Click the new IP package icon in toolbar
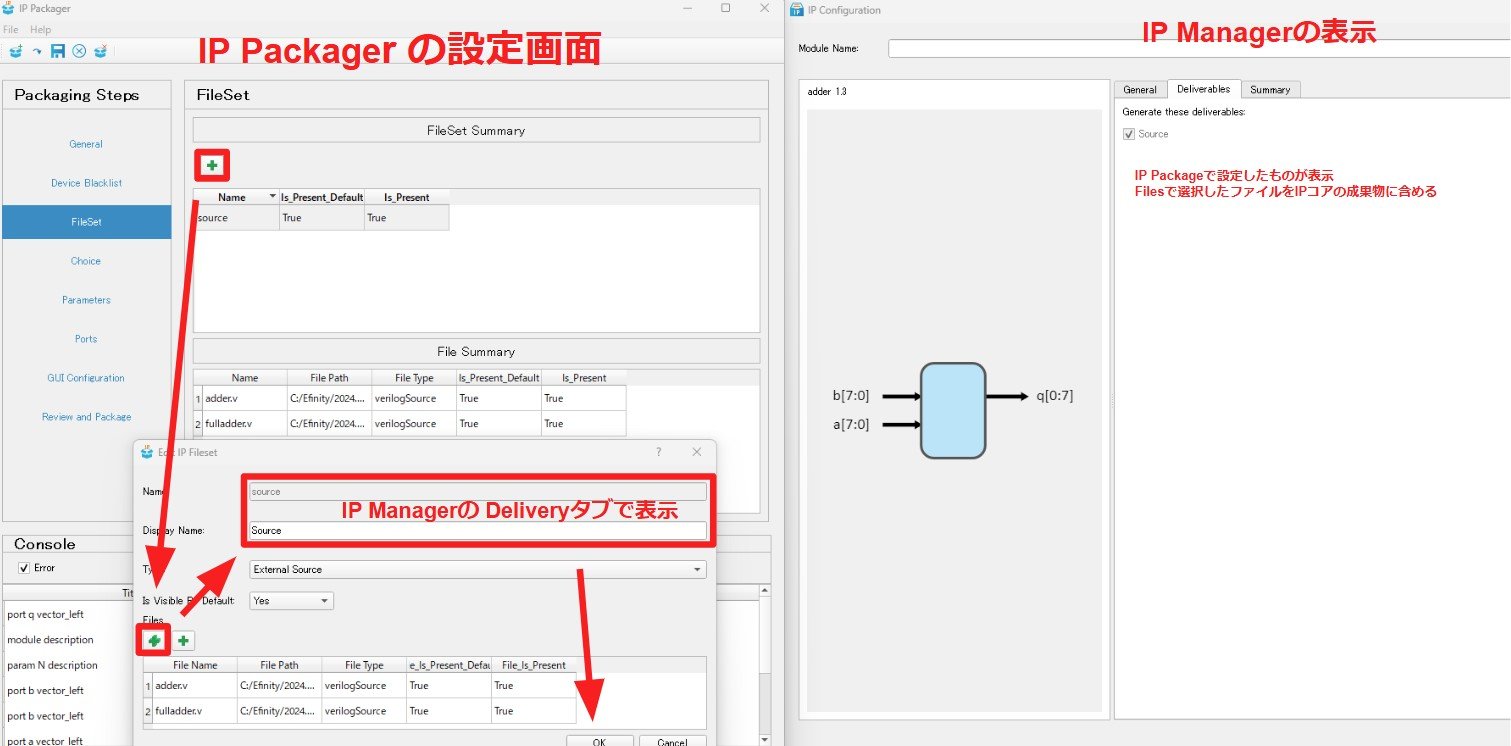The image size is (1511, 746). tap(15, 51)
